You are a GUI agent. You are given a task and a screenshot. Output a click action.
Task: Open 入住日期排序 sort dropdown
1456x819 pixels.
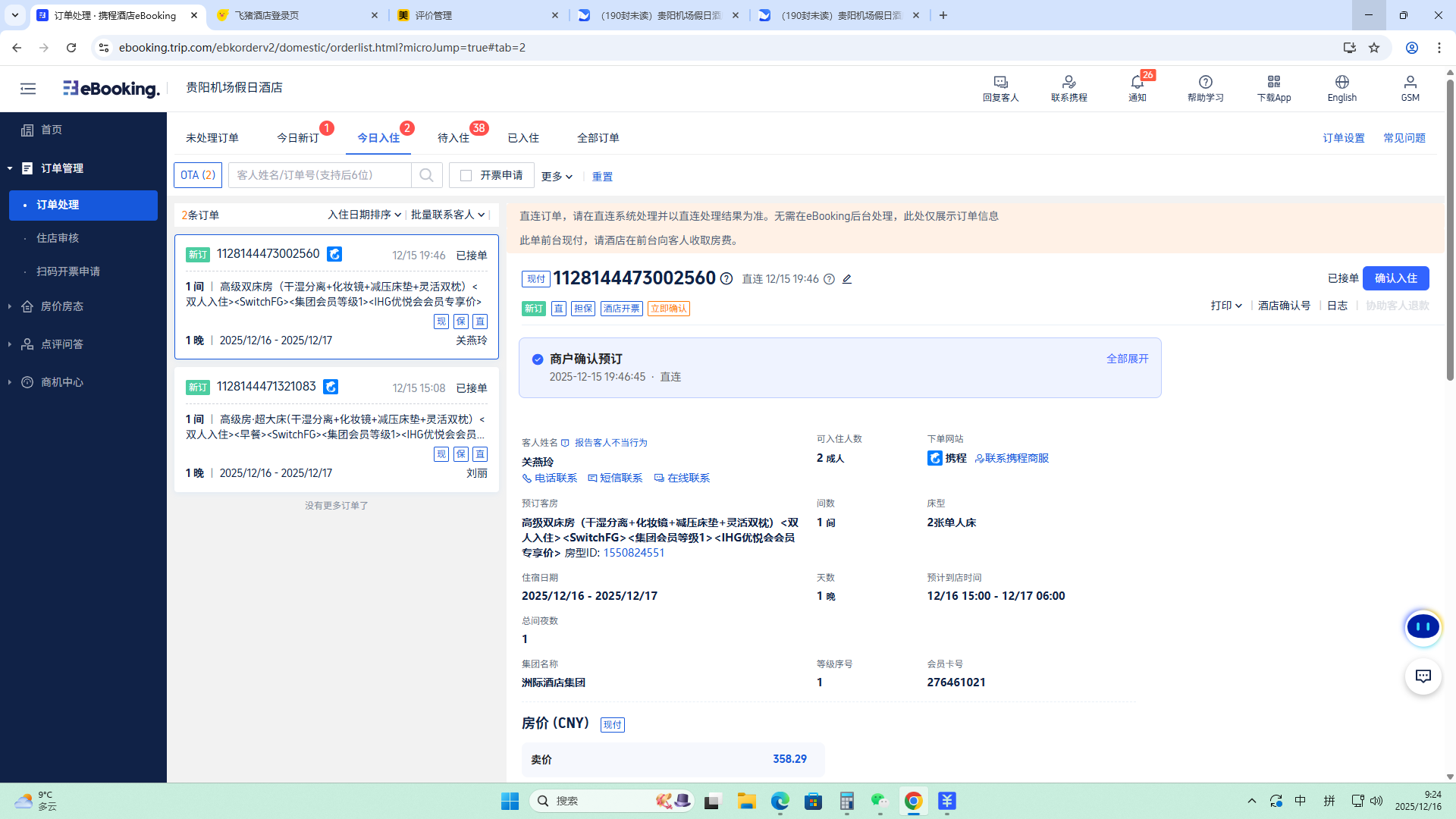[364, 215]
